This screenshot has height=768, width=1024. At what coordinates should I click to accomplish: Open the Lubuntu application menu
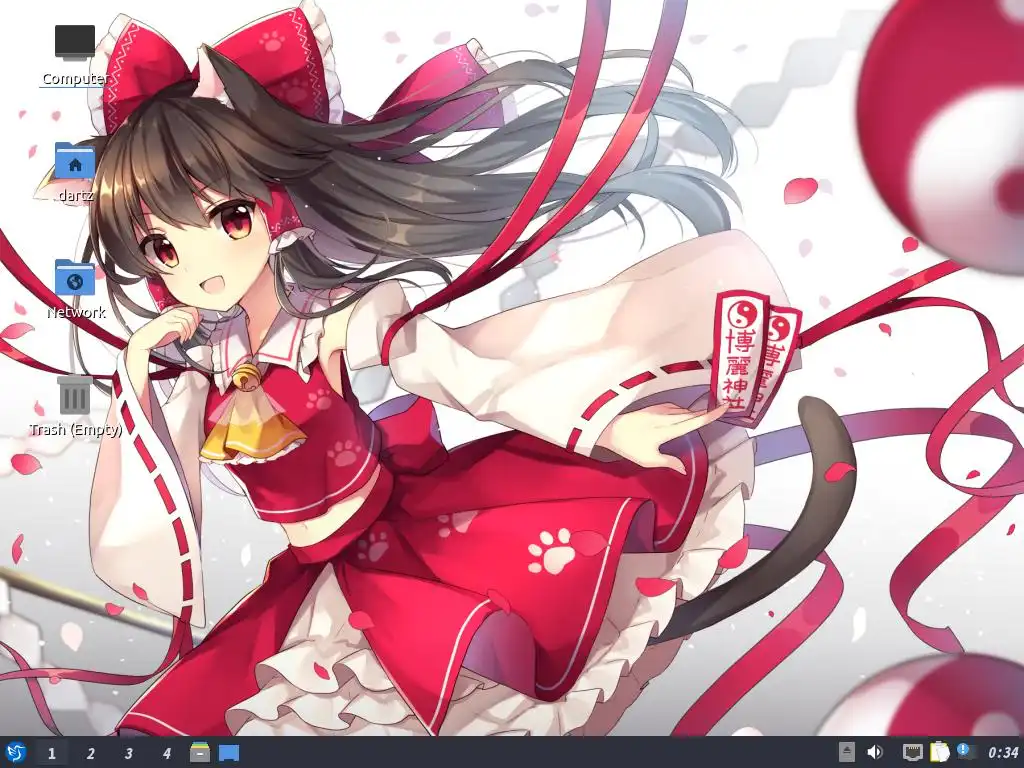(16, 752)
